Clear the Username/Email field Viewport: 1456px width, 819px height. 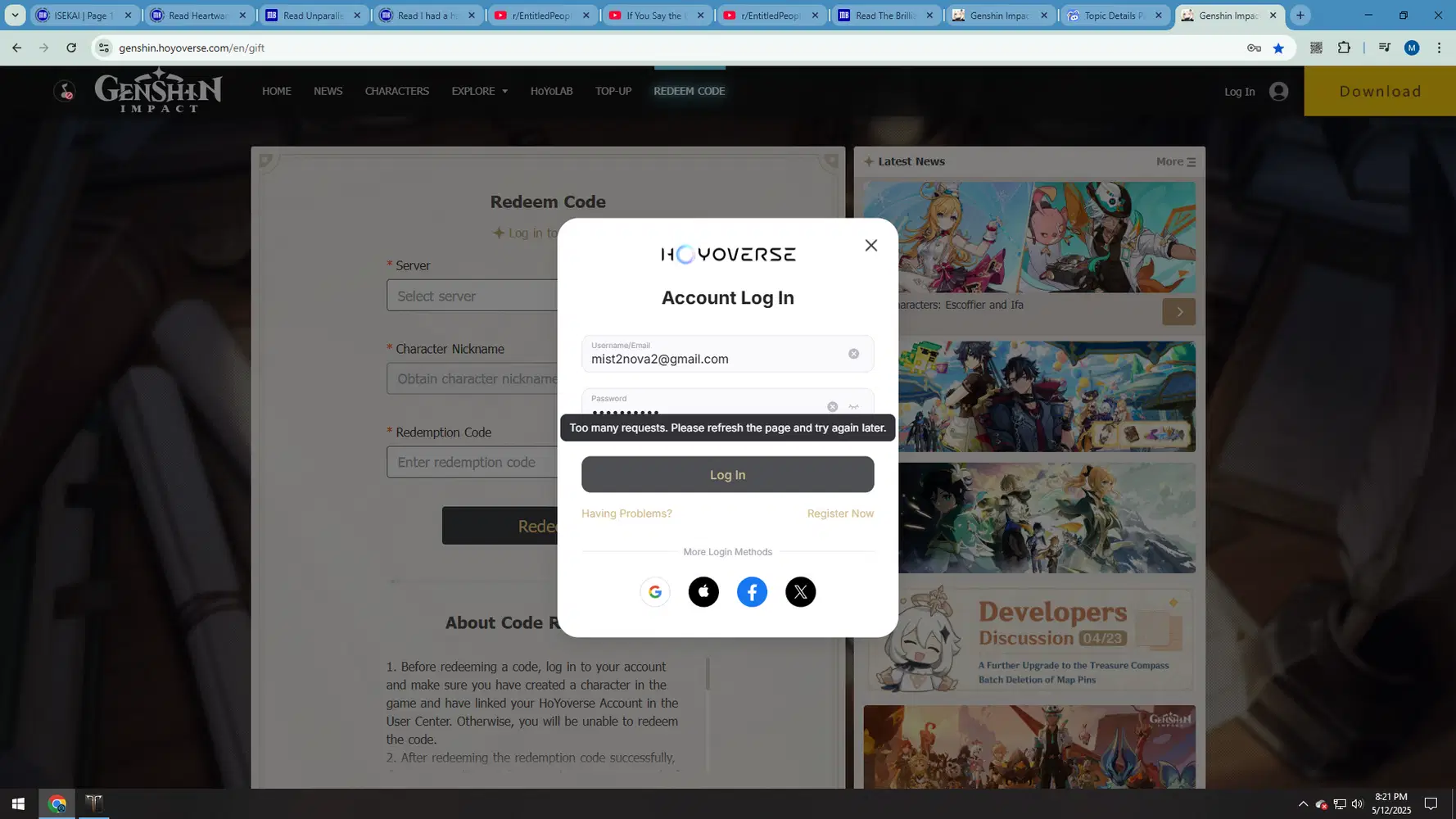coord(853,354)
